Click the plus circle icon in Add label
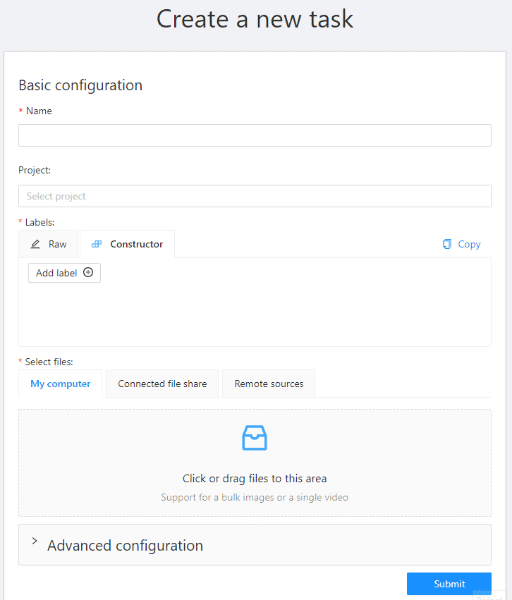 (88, 272)
